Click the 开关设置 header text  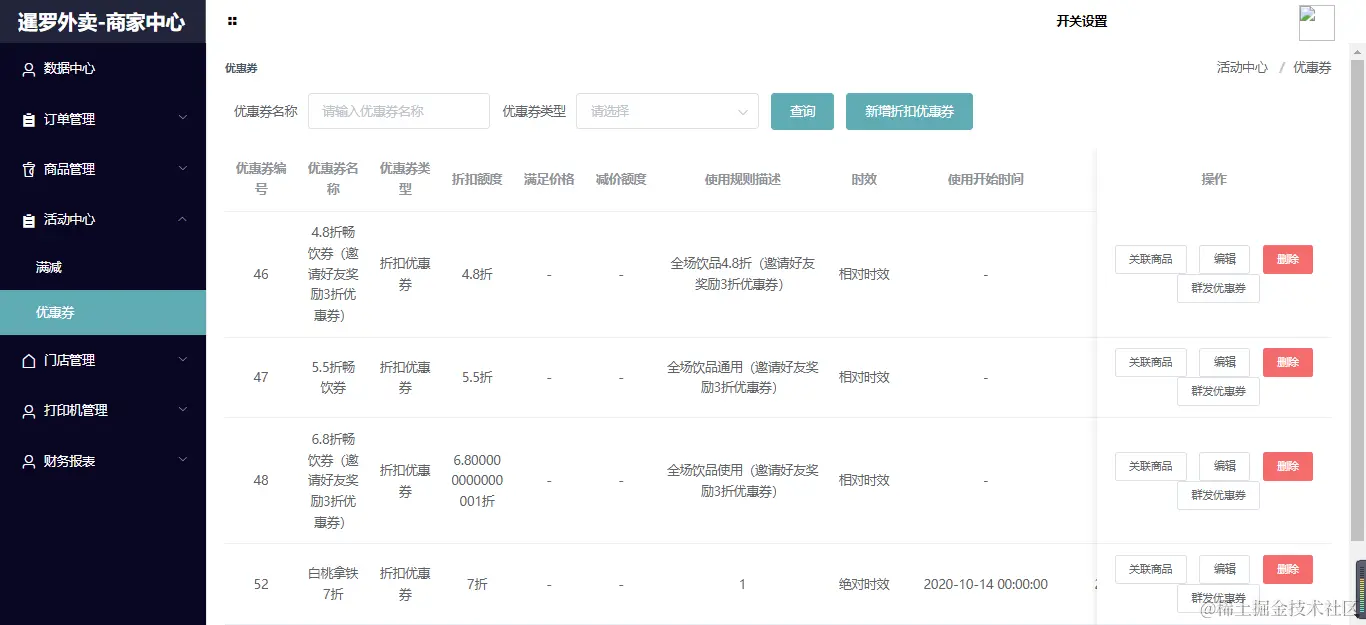pos(1081,21)
